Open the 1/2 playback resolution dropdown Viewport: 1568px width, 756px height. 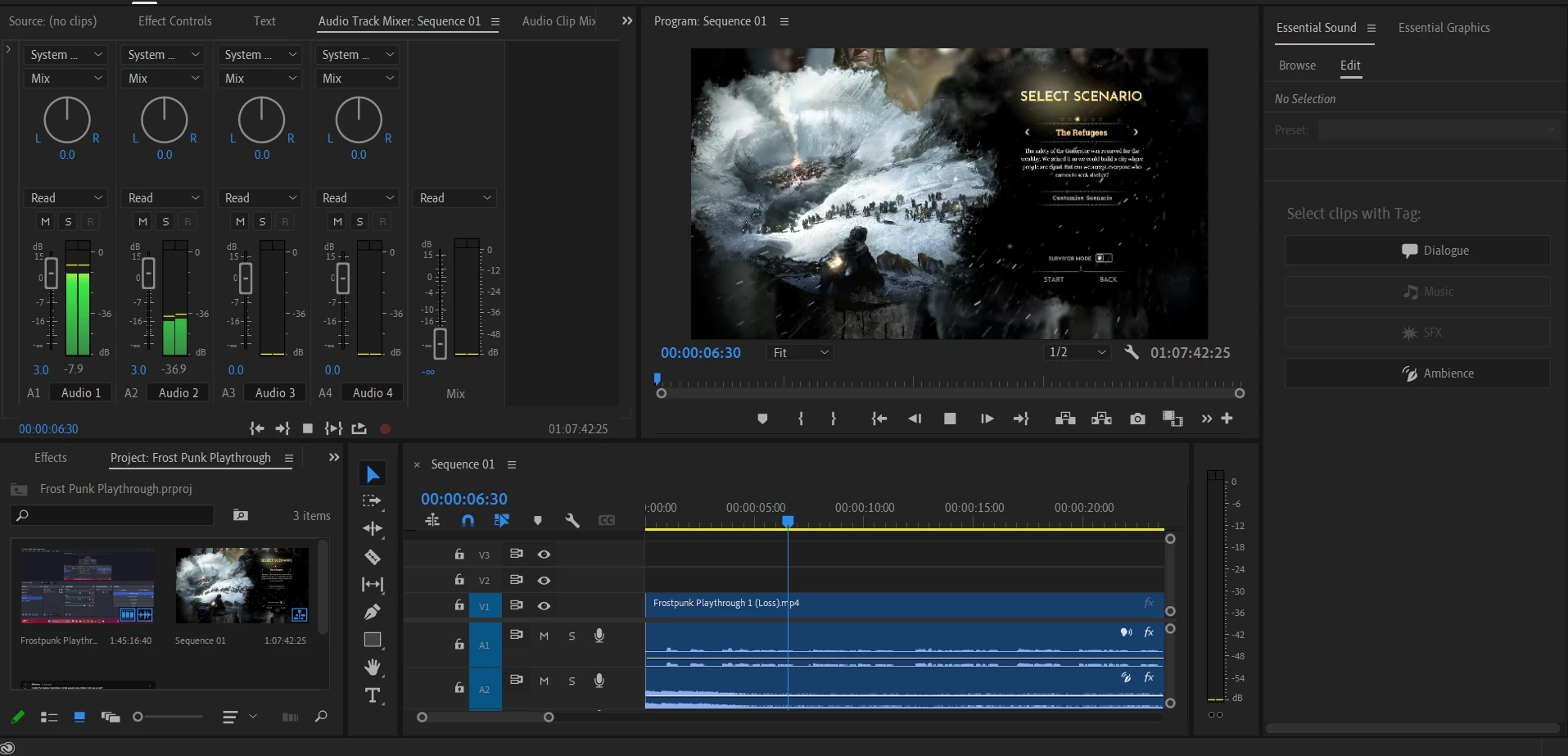(x=1078, y=352)
